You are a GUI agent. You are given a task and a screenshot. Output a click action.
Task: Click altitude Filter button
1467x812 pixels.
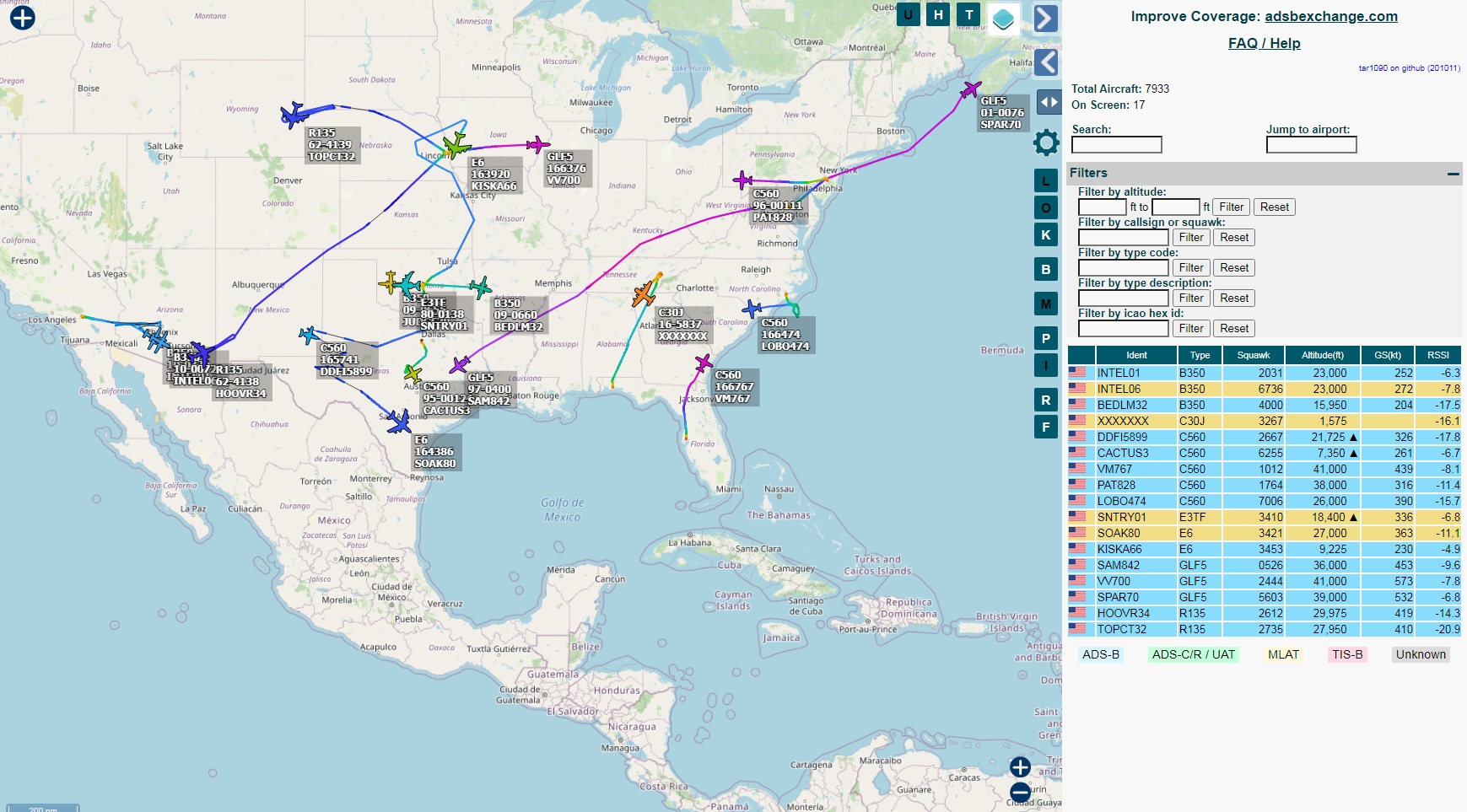pos(1231,207)
